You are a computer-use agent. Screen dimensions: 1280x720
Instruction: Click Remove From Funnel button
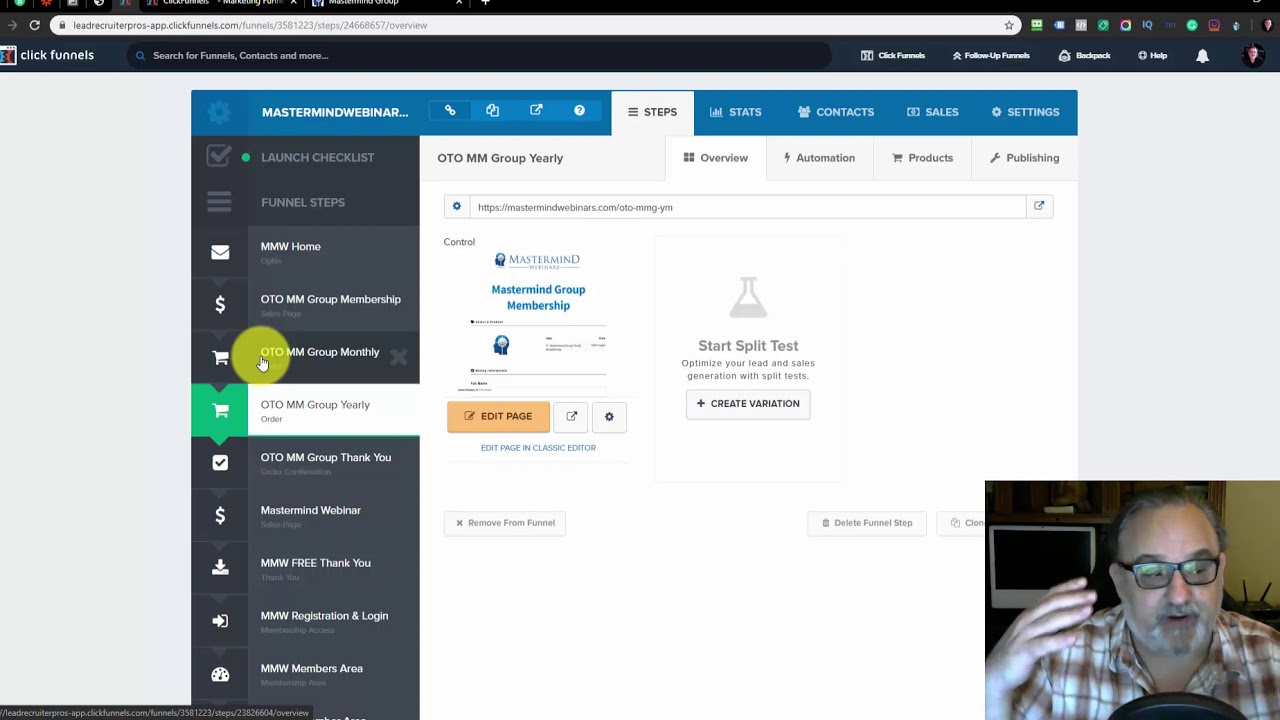click(505, 523)
